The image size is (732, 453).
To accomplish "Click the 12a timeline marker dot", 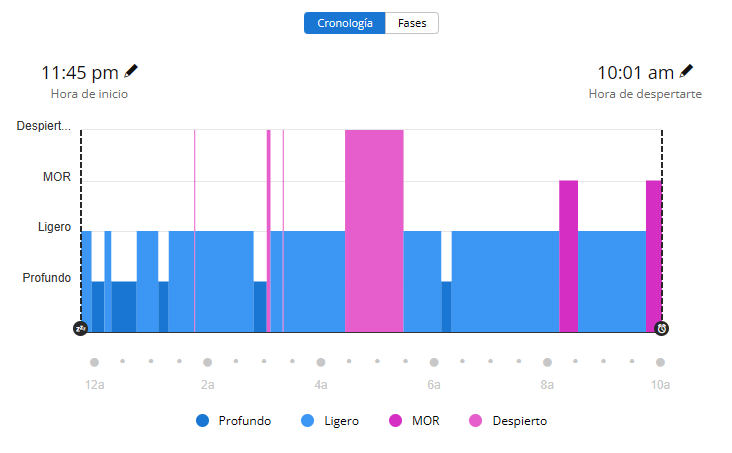I will tap(94, 362).
